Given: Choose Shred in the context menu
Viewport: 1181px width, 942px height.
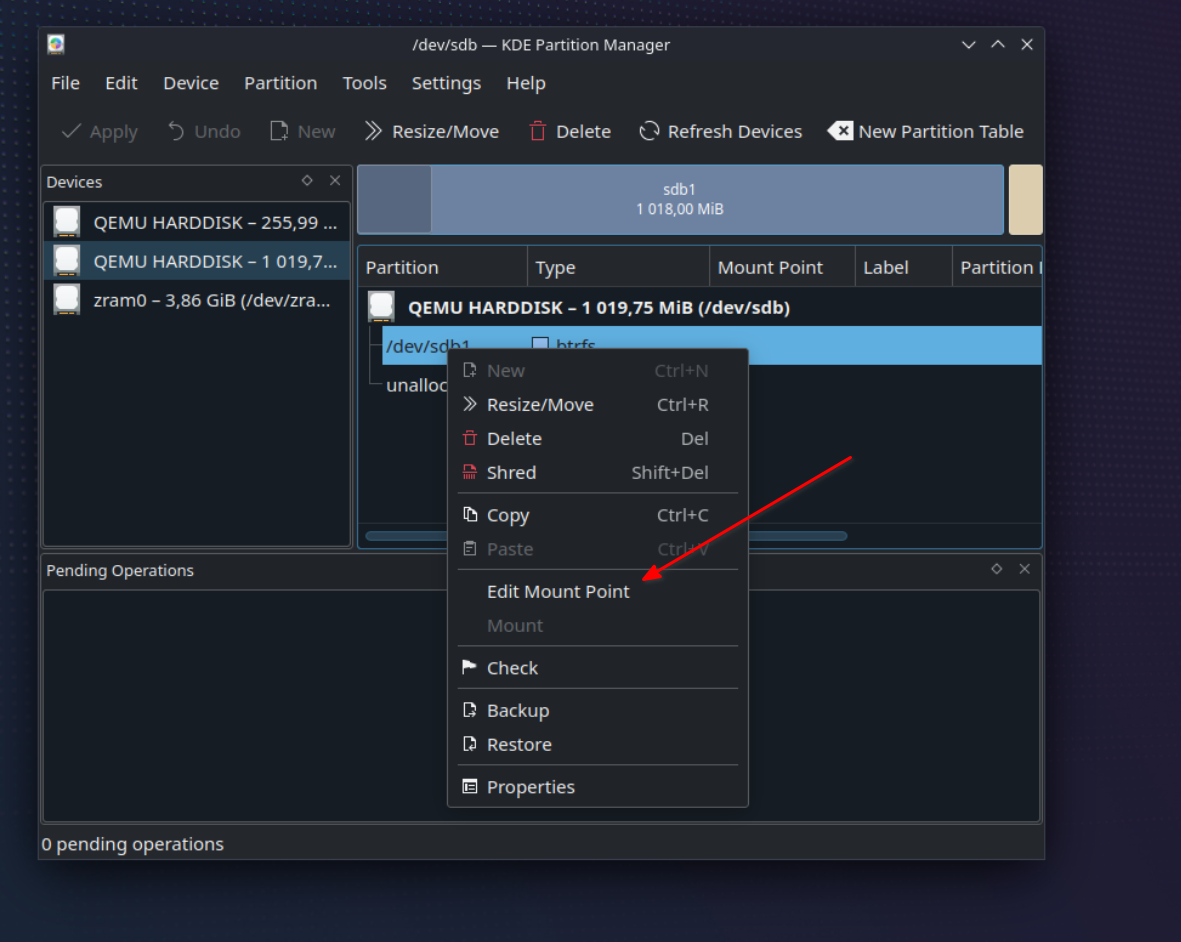Looking at the screenshot, I should [597, 472].
